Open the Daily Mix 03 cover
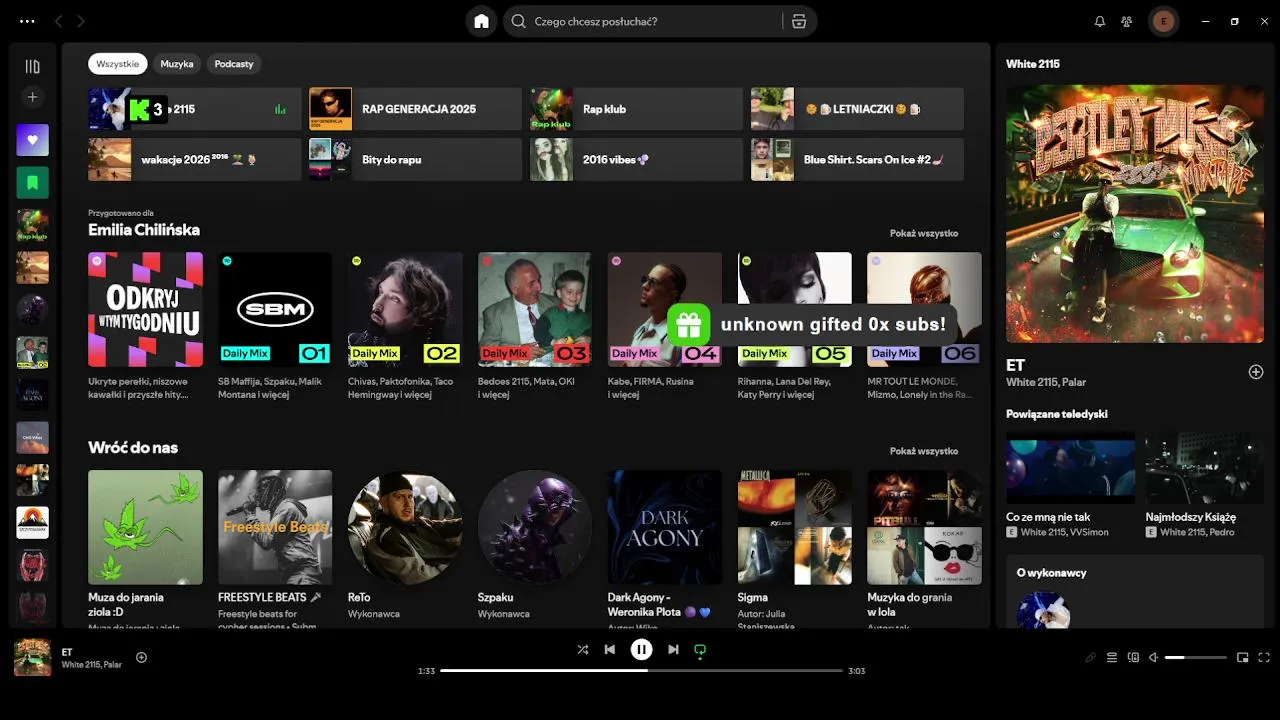Viewport: 1280px width, 720px height. (x=535, y=309)
